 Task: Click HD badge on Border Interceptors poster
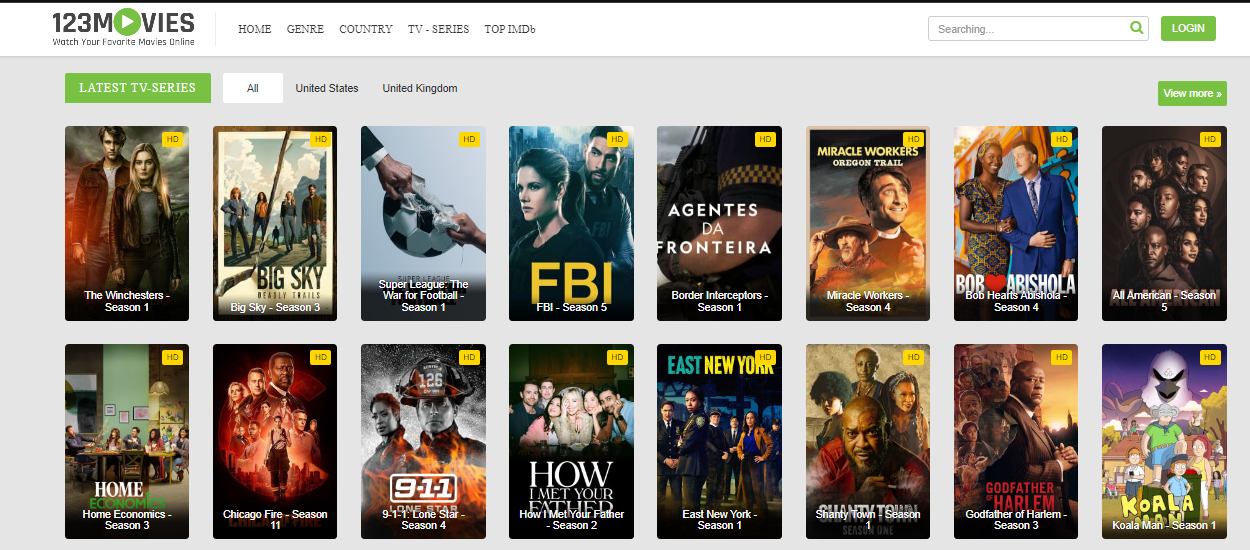[x=764, y=140]
